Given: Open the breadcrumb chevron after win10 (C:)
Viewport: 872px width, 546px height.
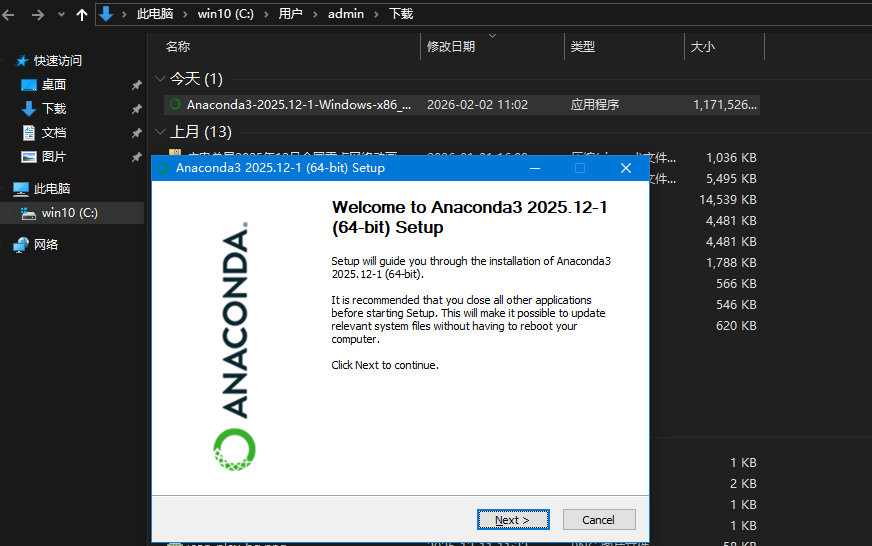Looking at the screenshot, I should 266,14.
